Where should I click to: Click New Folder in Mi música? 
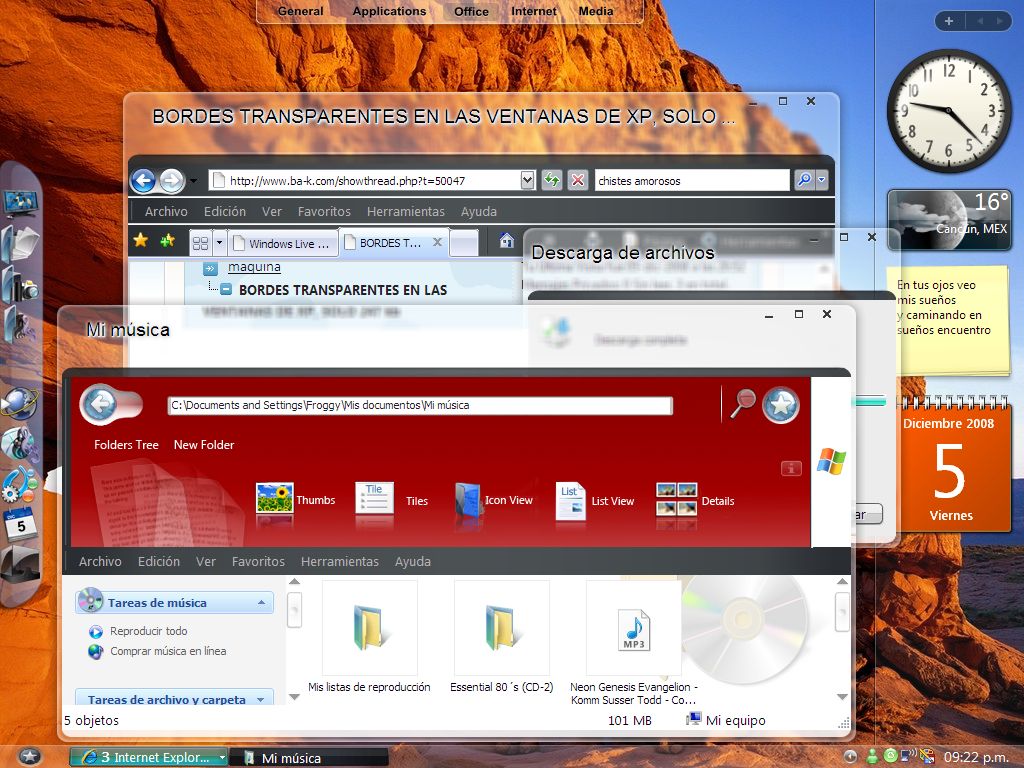[204, 445]
